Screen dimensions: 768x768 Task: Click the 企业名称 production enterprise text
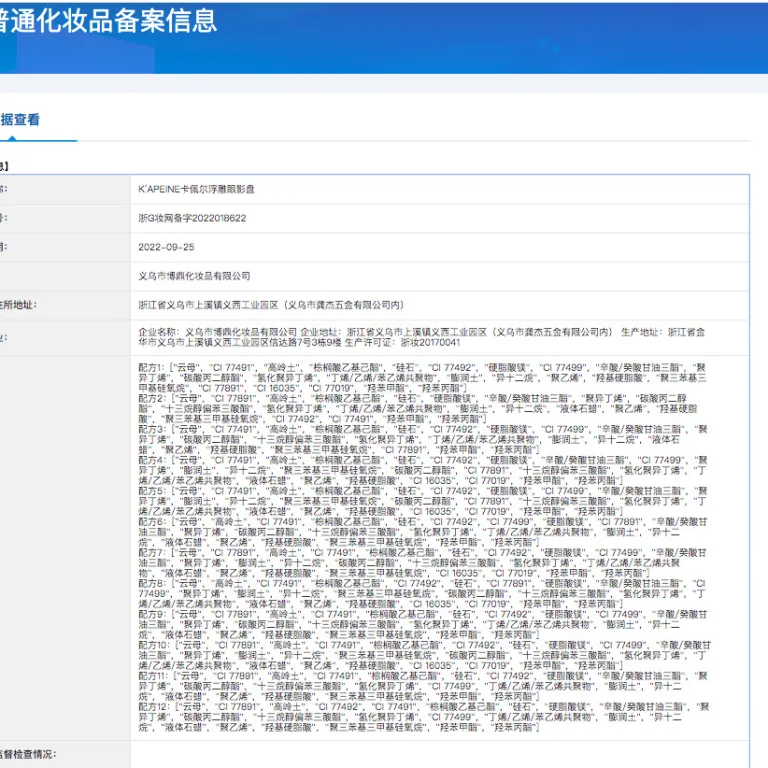point(422,337)
